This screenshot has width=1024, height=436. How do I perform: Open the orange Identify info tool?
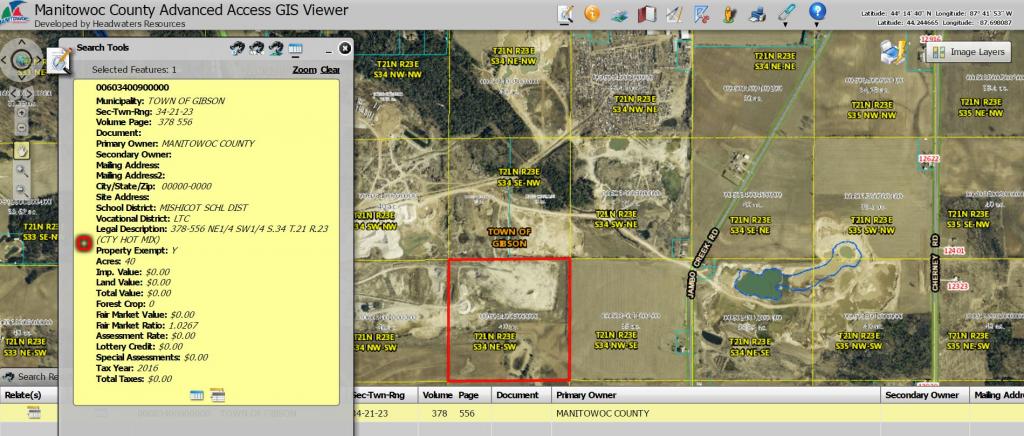click(x=592, y=14)
